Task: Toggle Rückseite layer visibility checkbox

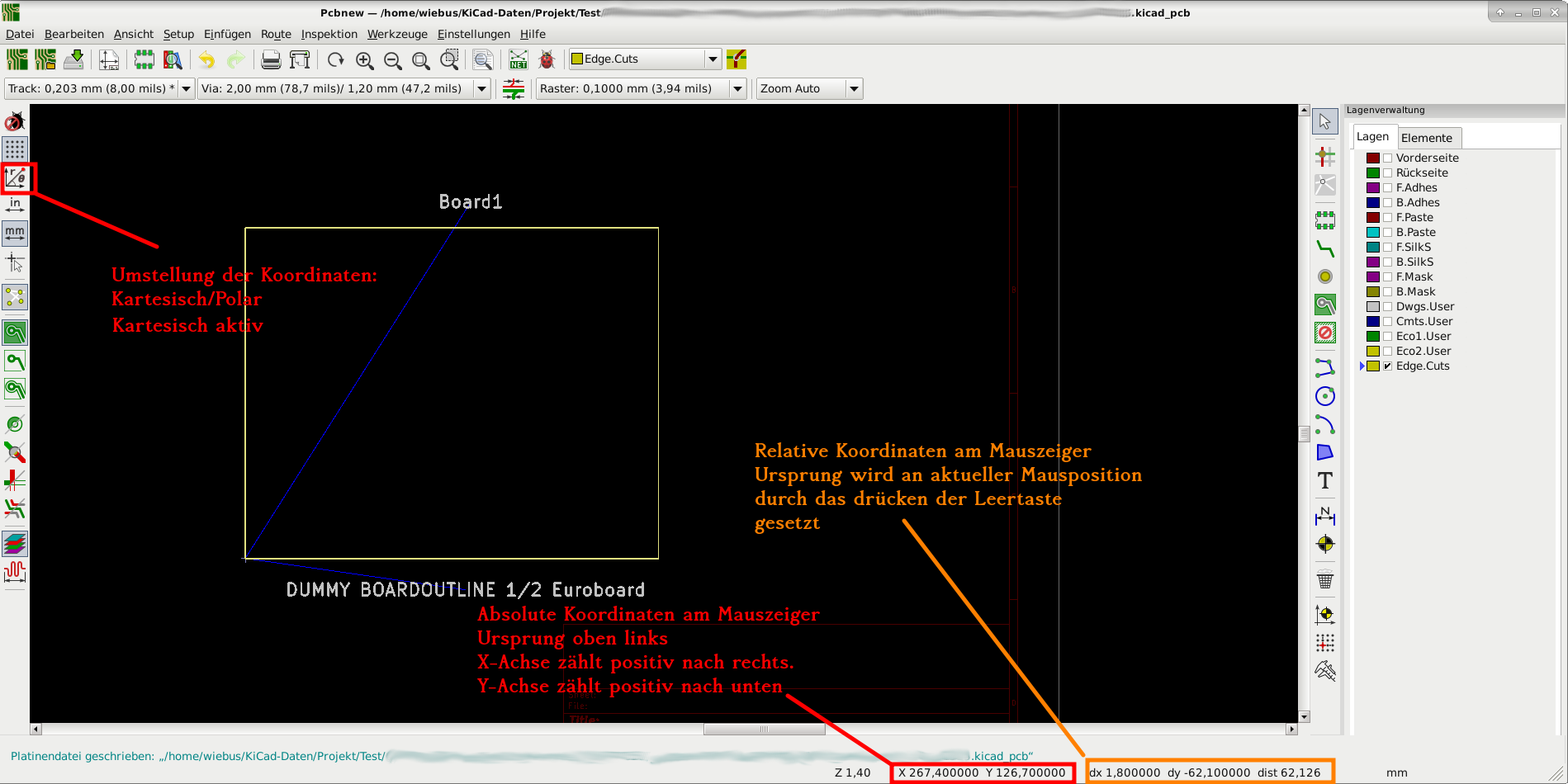Action: coord(1388,173)
